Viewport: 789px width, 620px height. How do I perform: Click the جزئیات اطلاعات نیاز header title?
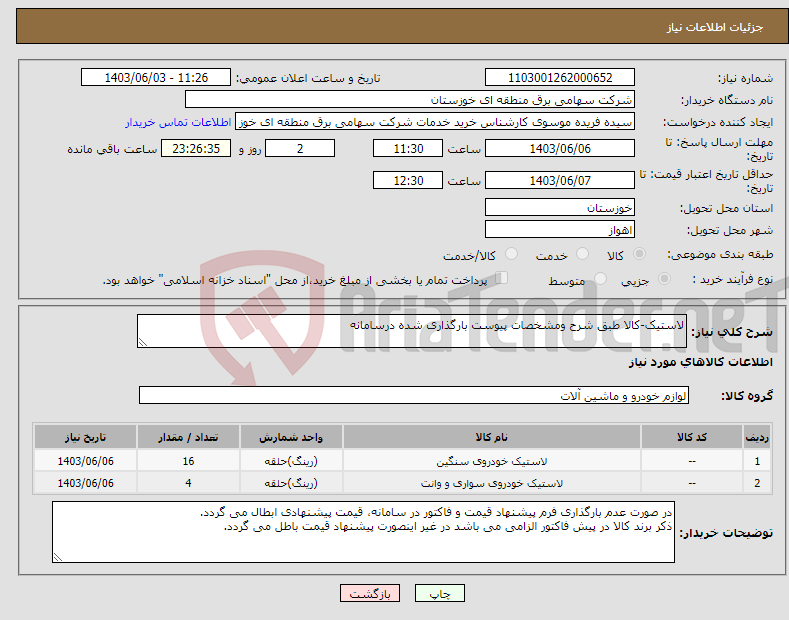[x=715, y=27]
